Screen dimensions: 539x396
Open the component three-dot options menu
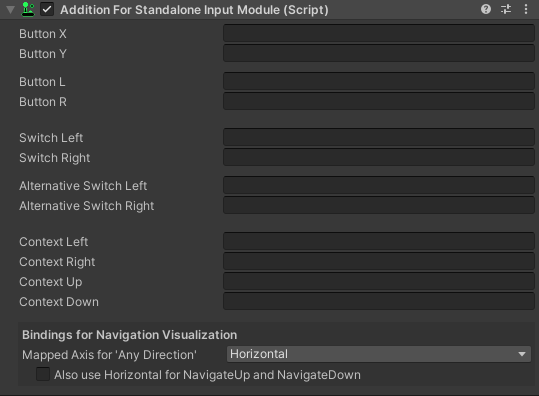[x=526, y=9]
